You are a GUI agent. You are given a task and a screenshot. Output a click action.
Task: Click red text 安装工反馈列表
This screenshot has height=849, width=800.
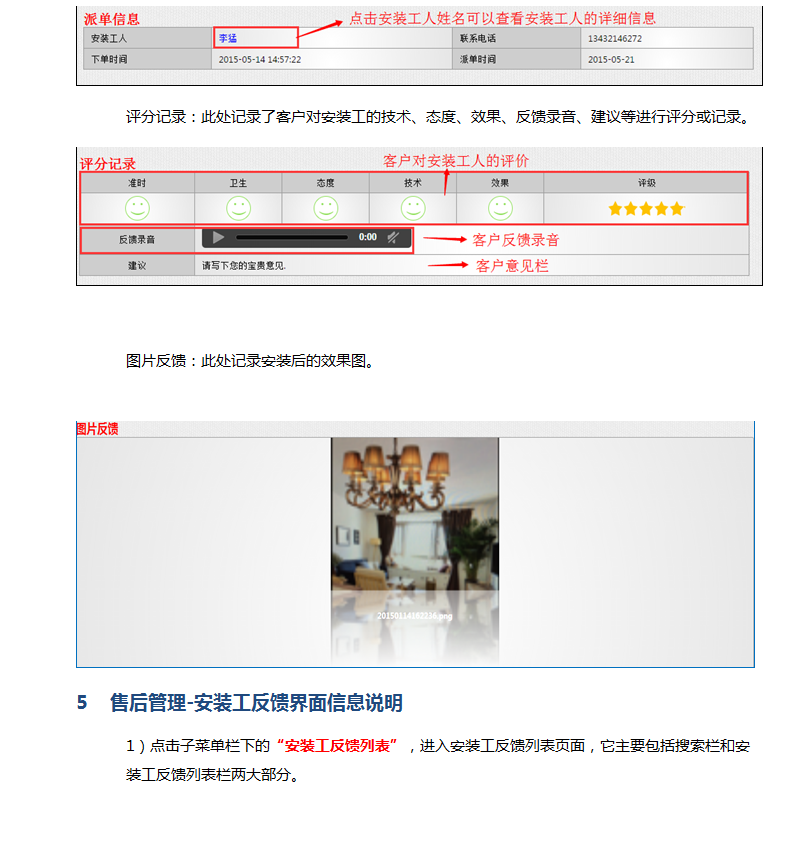tap(337, 746)
